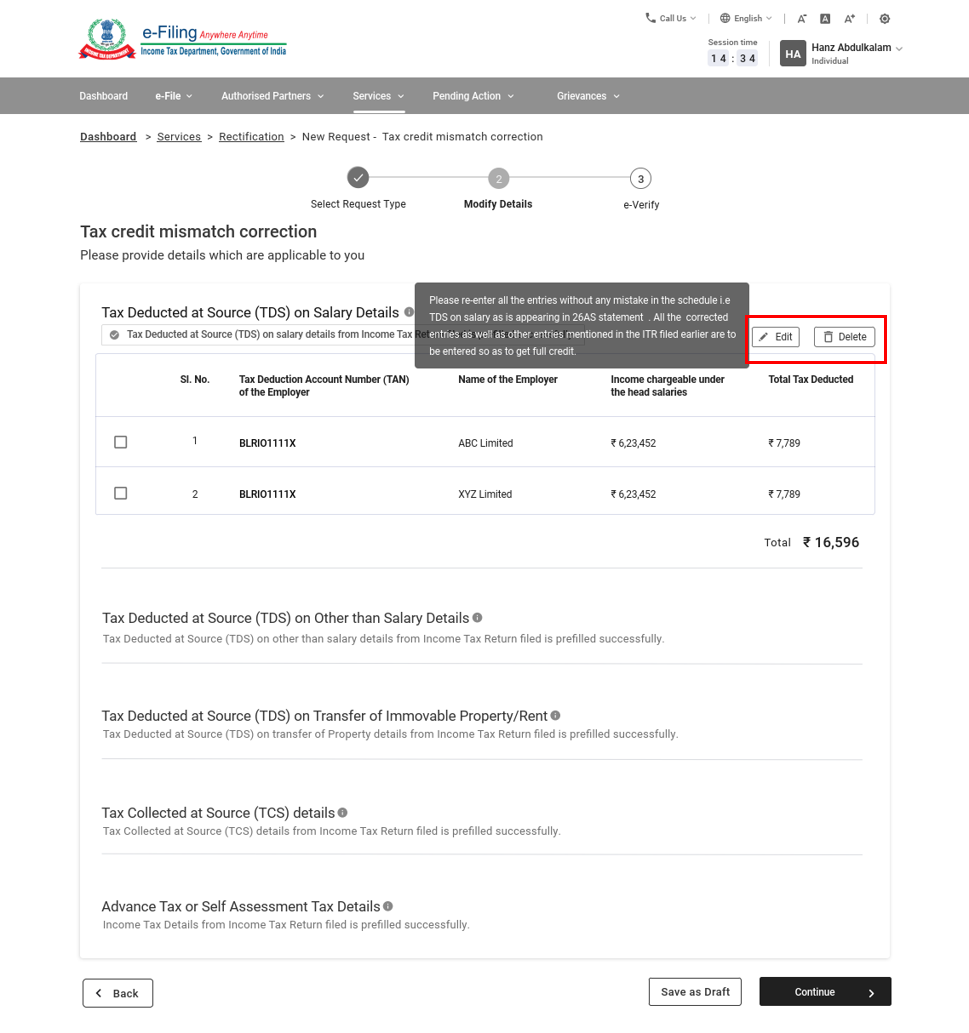Open the e-File menu
The image size is (969, 1033).
point(173,96)
